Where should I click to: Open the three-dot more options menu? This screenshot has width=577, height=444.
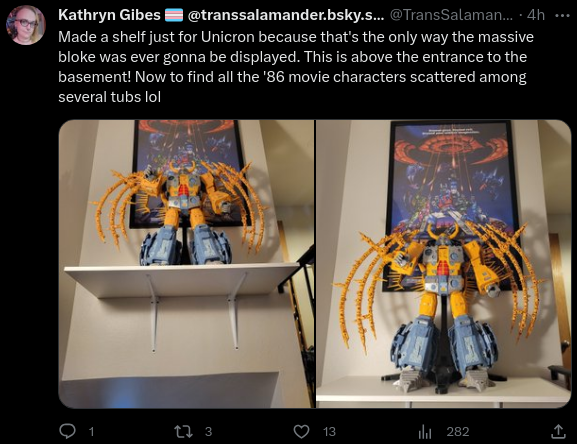(562, 15)
